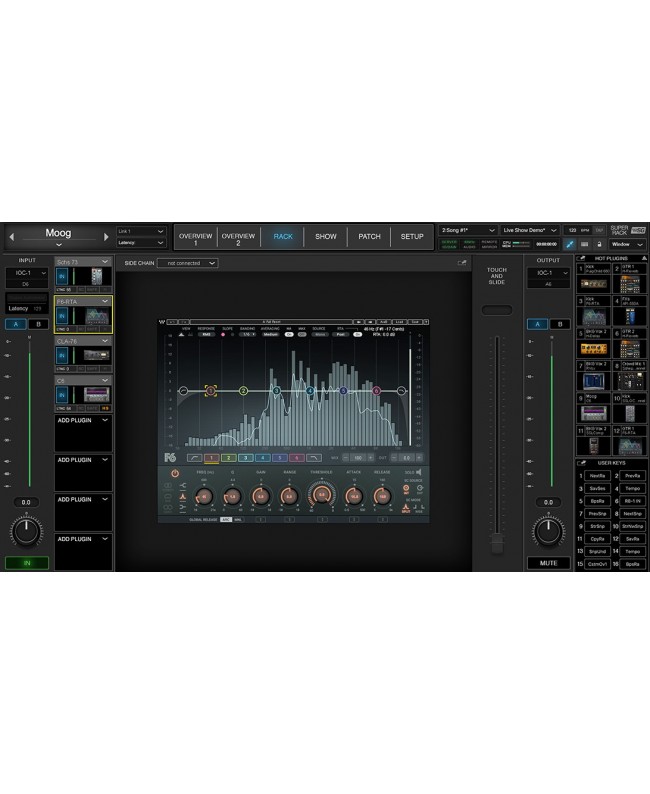
Task: Open the Latency dropdown under Link 1
Action: click(x=141, y=243)
